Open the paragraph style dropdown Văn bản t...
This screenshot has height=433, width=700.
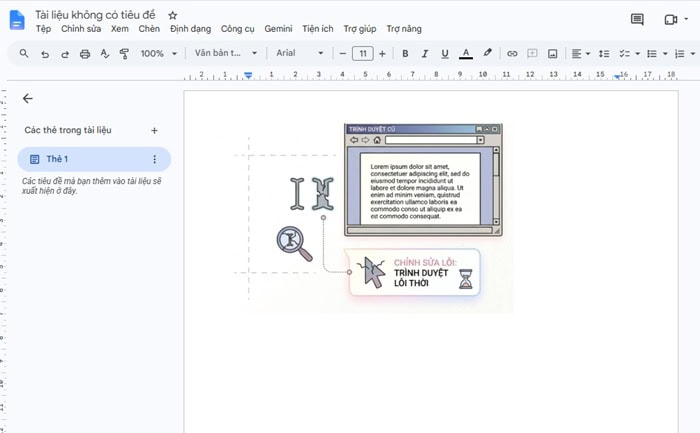[x=226, y=53]
